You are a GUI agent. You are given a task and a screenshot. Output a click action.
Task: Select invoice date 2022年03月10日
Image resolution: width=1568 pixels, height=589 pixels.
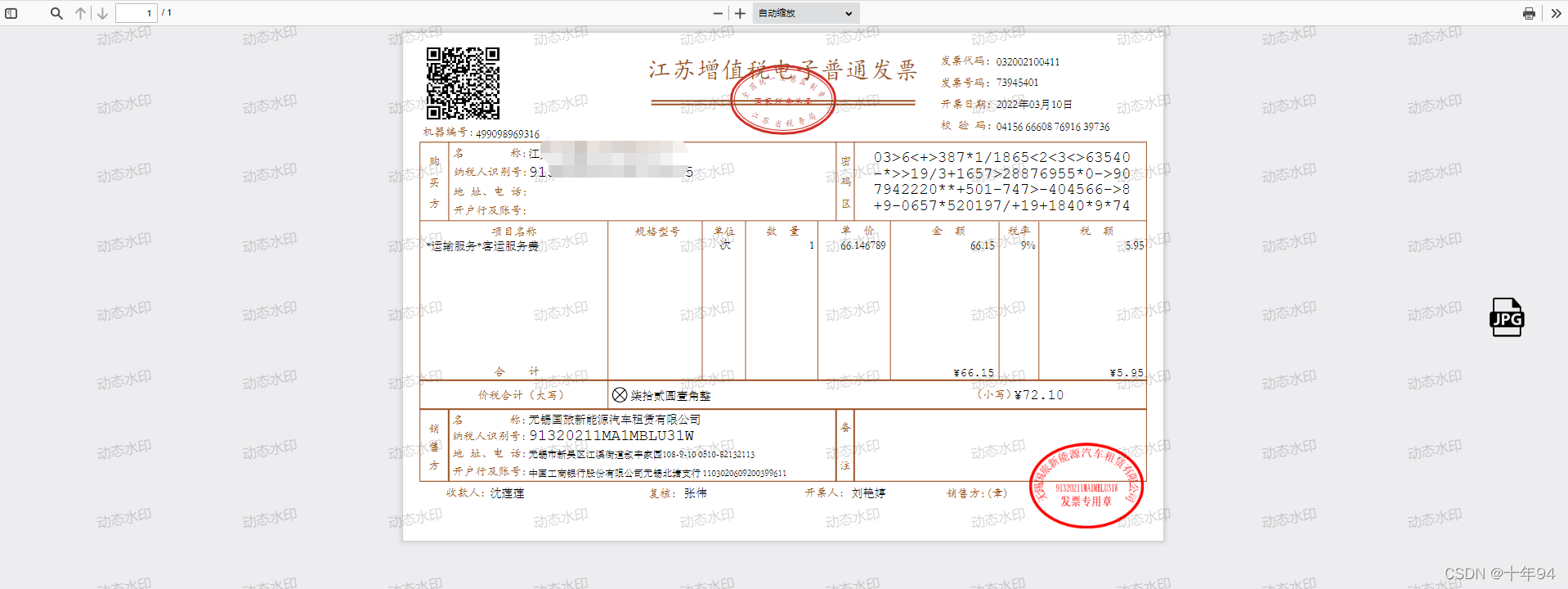1034,105
